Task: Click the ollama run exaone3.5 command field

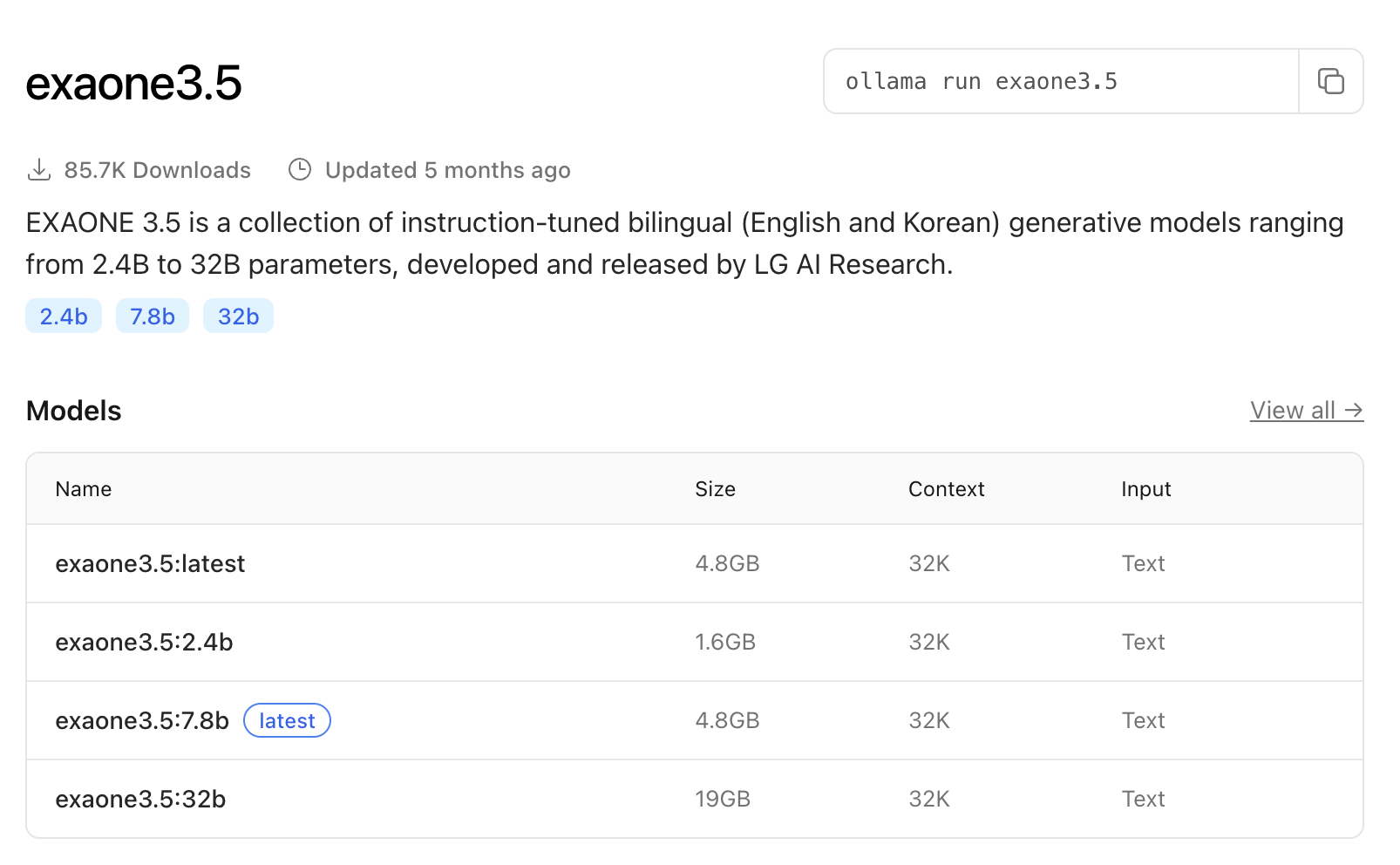Action: (1061, 81)
